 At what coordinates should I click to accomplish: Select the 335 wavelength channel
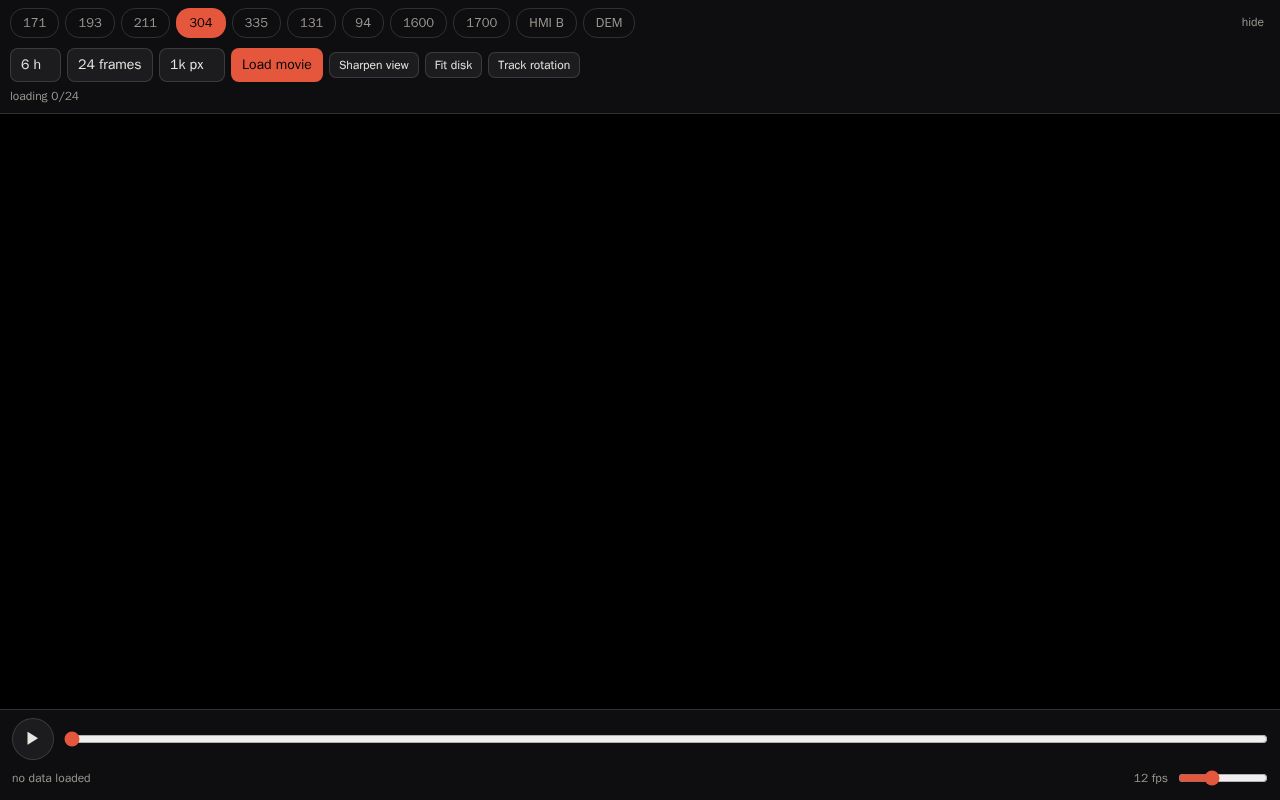[256, 23]
